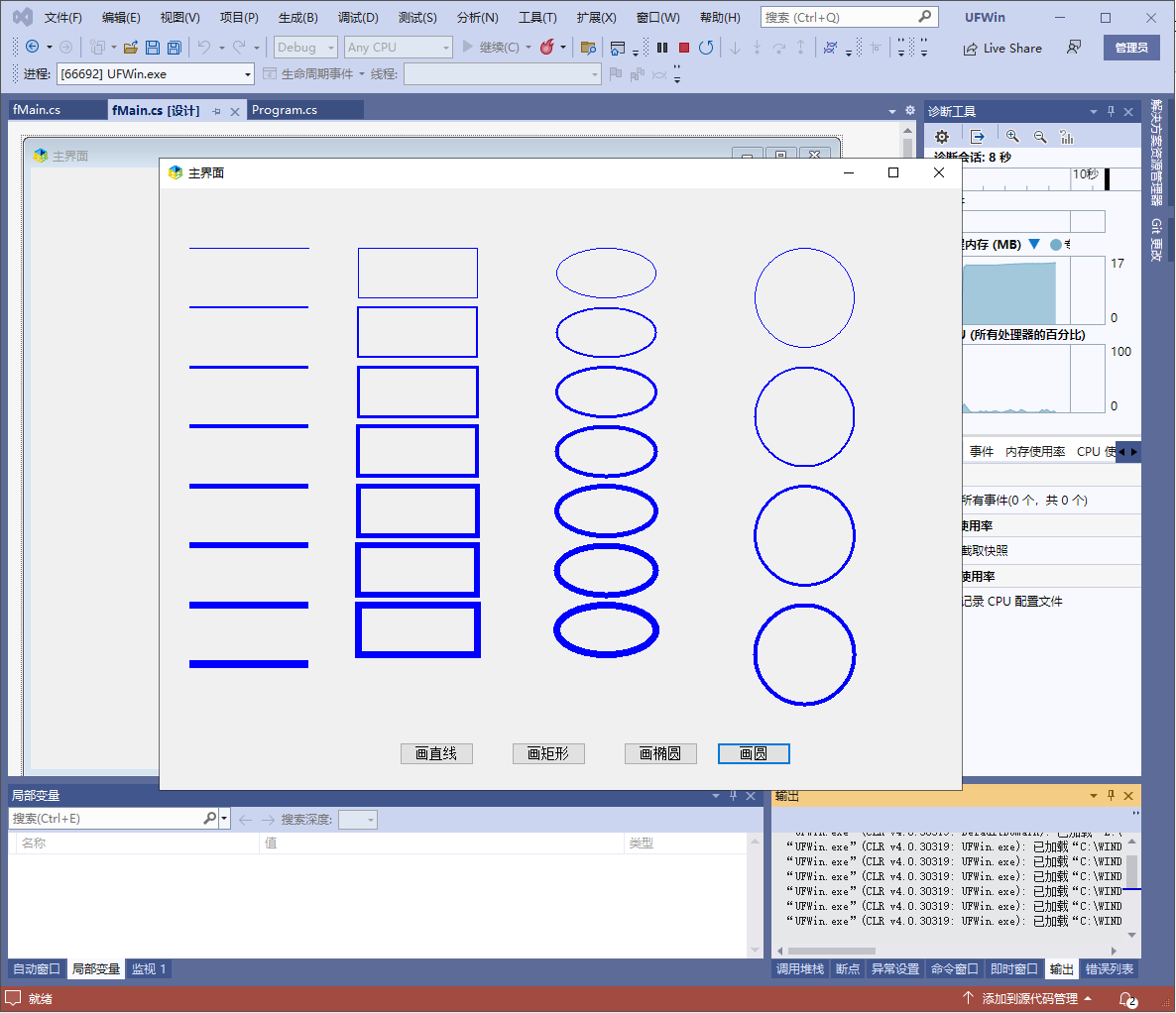The width and height of the screenshot is (1176, 1013).
Task: Click 截取快照 snapshot link
Action: coord(985,550)
